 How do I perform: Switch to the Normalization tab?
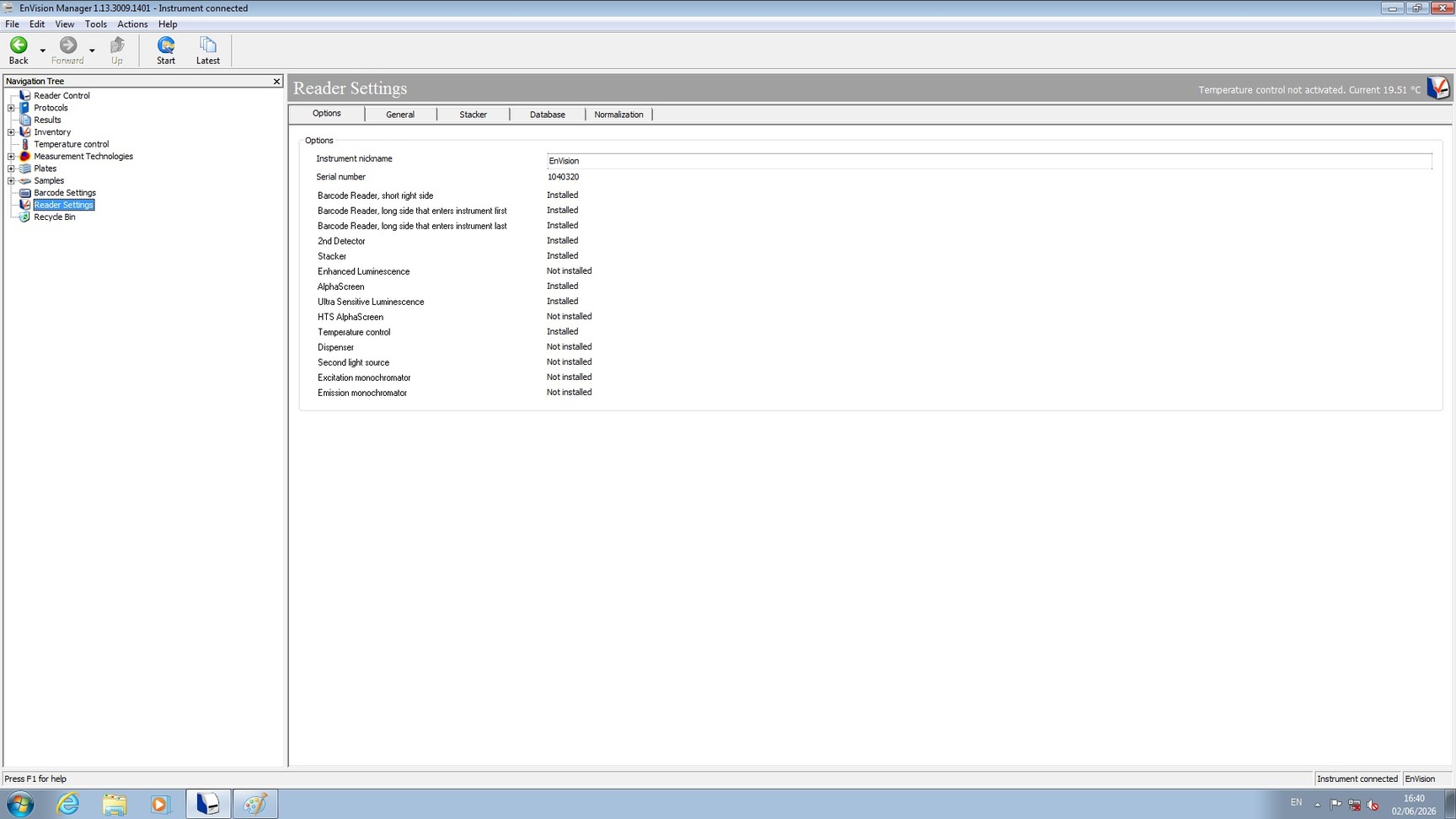tap(618, 115)
